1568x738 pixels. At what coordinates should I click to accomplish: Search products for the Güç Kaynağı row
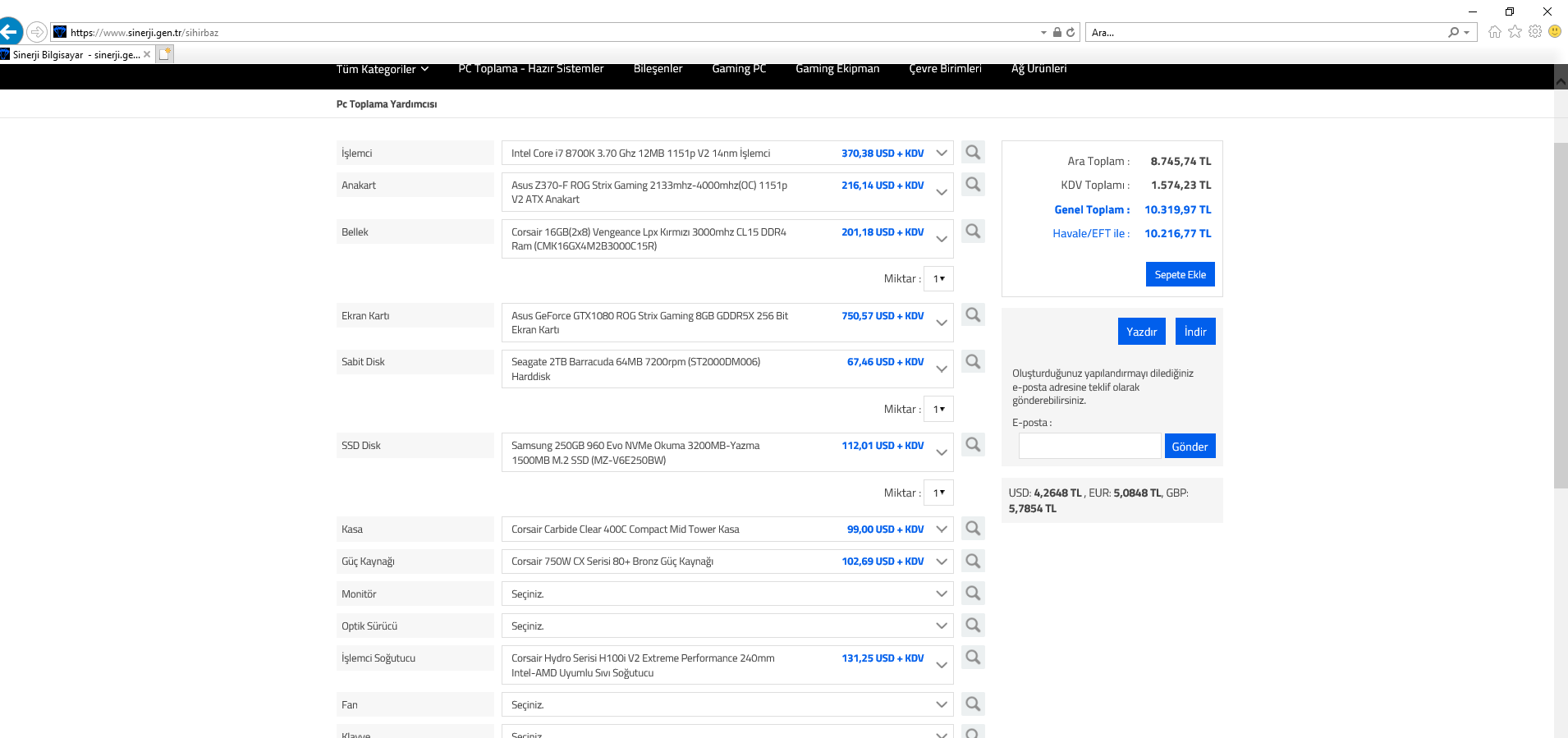tap(973, 562)
